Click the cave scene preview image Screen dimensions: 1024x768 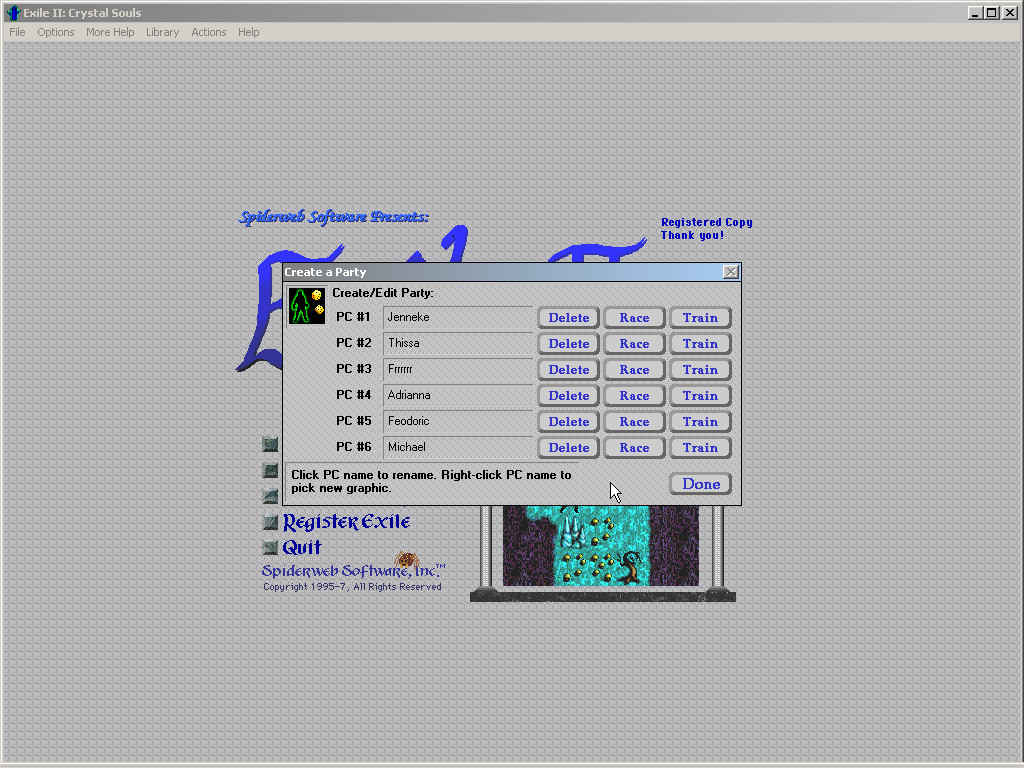tap(600, 545)
